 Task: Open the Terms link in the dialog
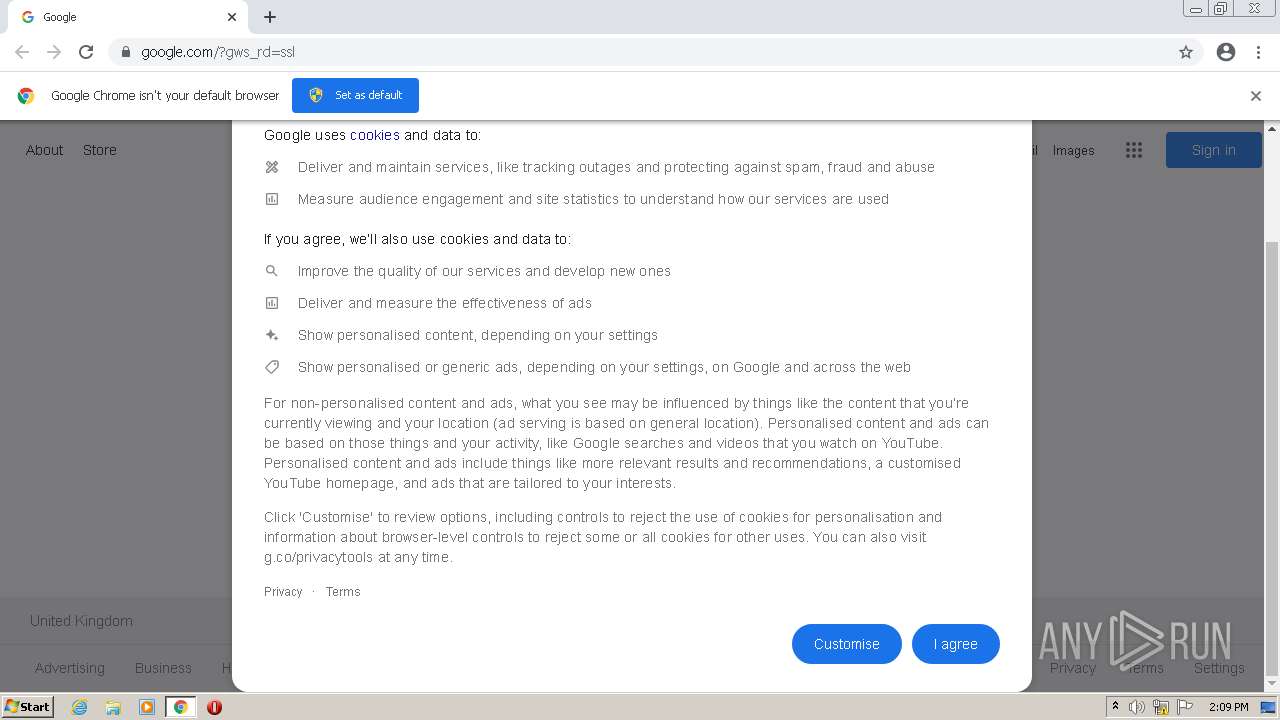tap(343, 592)
